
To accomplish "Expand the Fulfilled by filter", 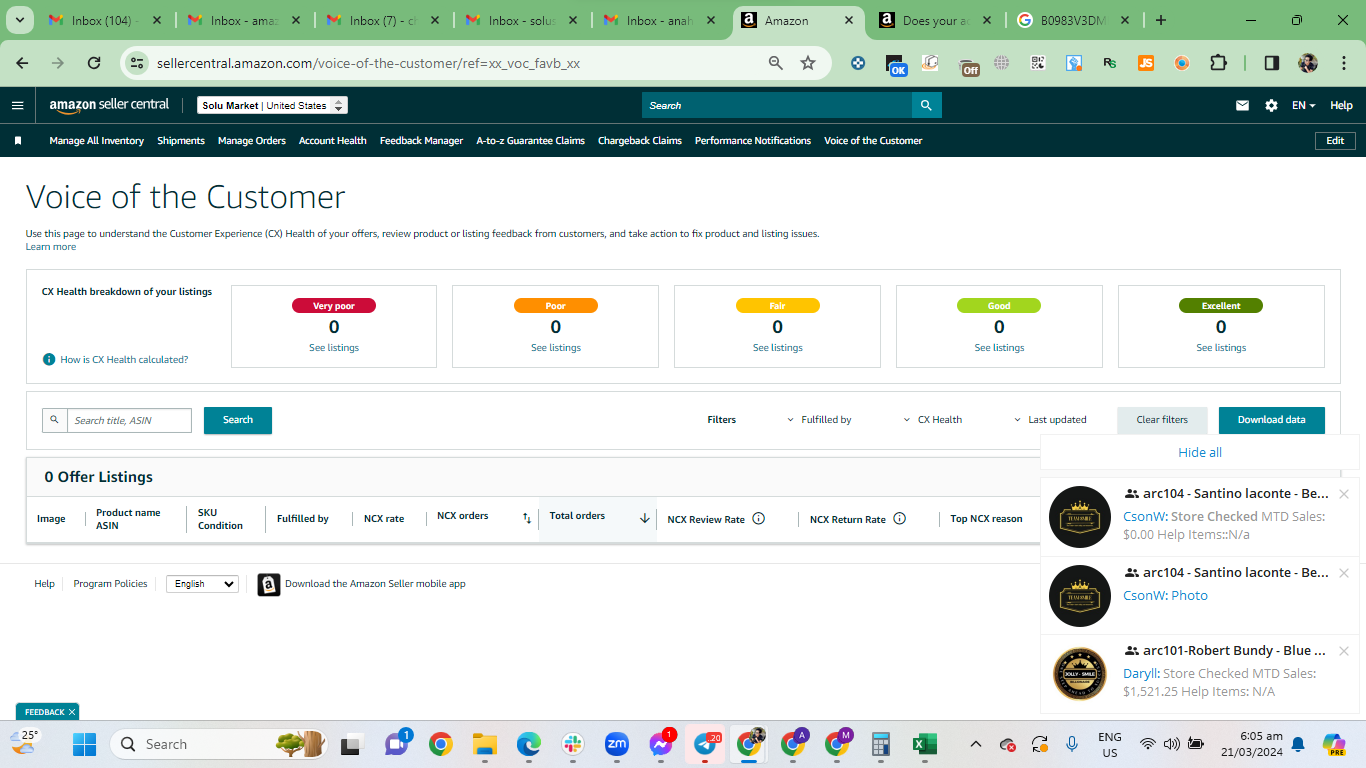I will (819, 420).
